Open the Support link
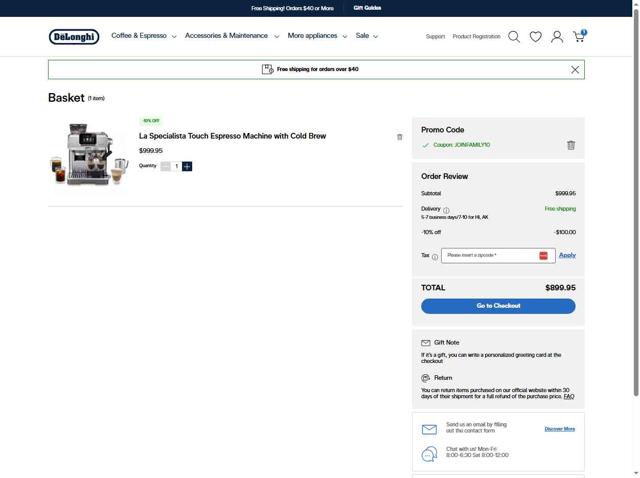This screenshot has width=640, height=478. pyautogui.click(x=435, y=37)
